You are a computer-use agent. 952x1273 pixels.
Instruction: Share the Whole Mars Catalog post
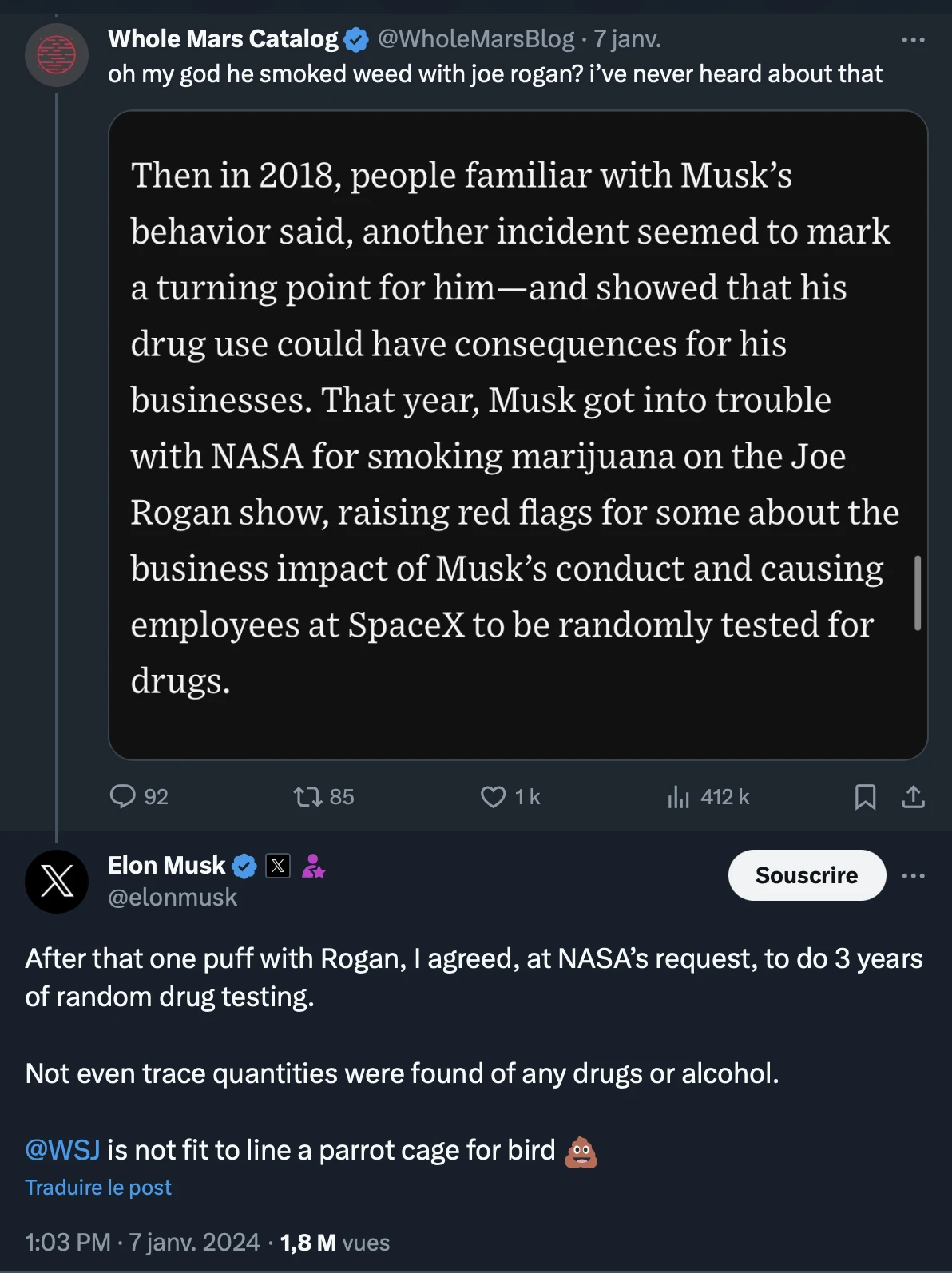click(x=913, y=796)
